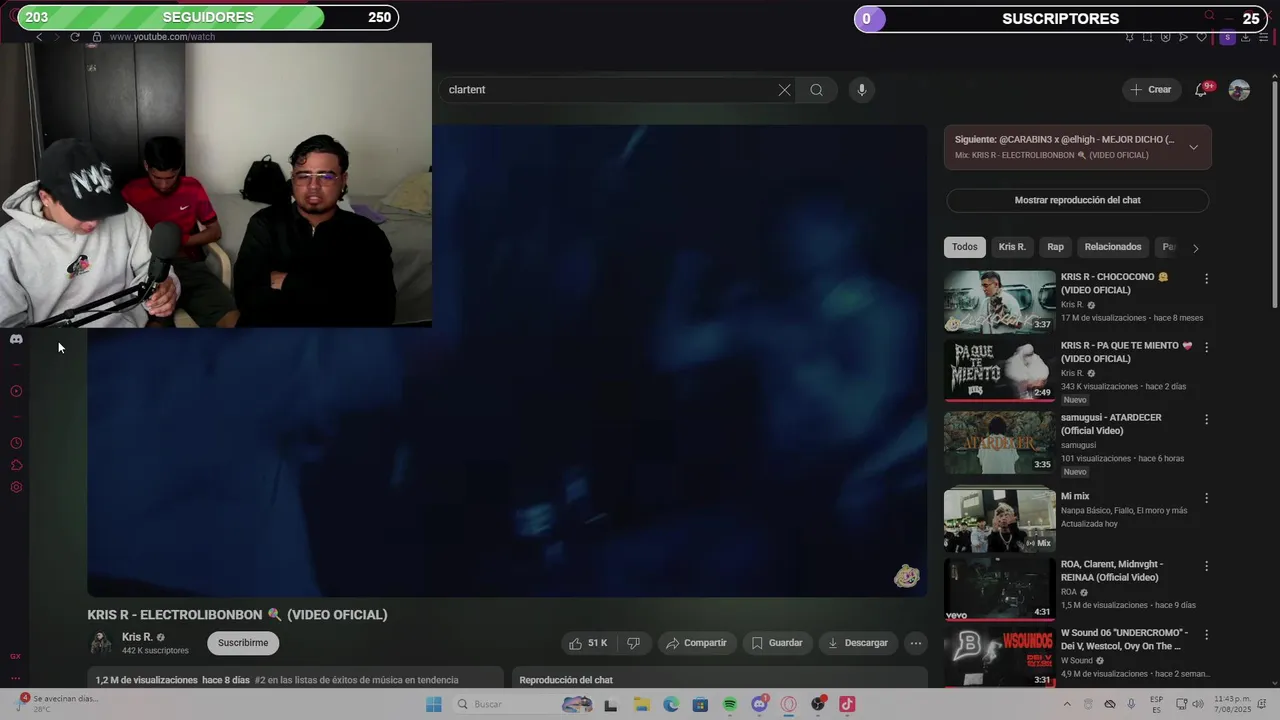Show hidden system tray icons
Image resolution: width=1280 pixels, height=720 pixels.
tap(1067, 704)
